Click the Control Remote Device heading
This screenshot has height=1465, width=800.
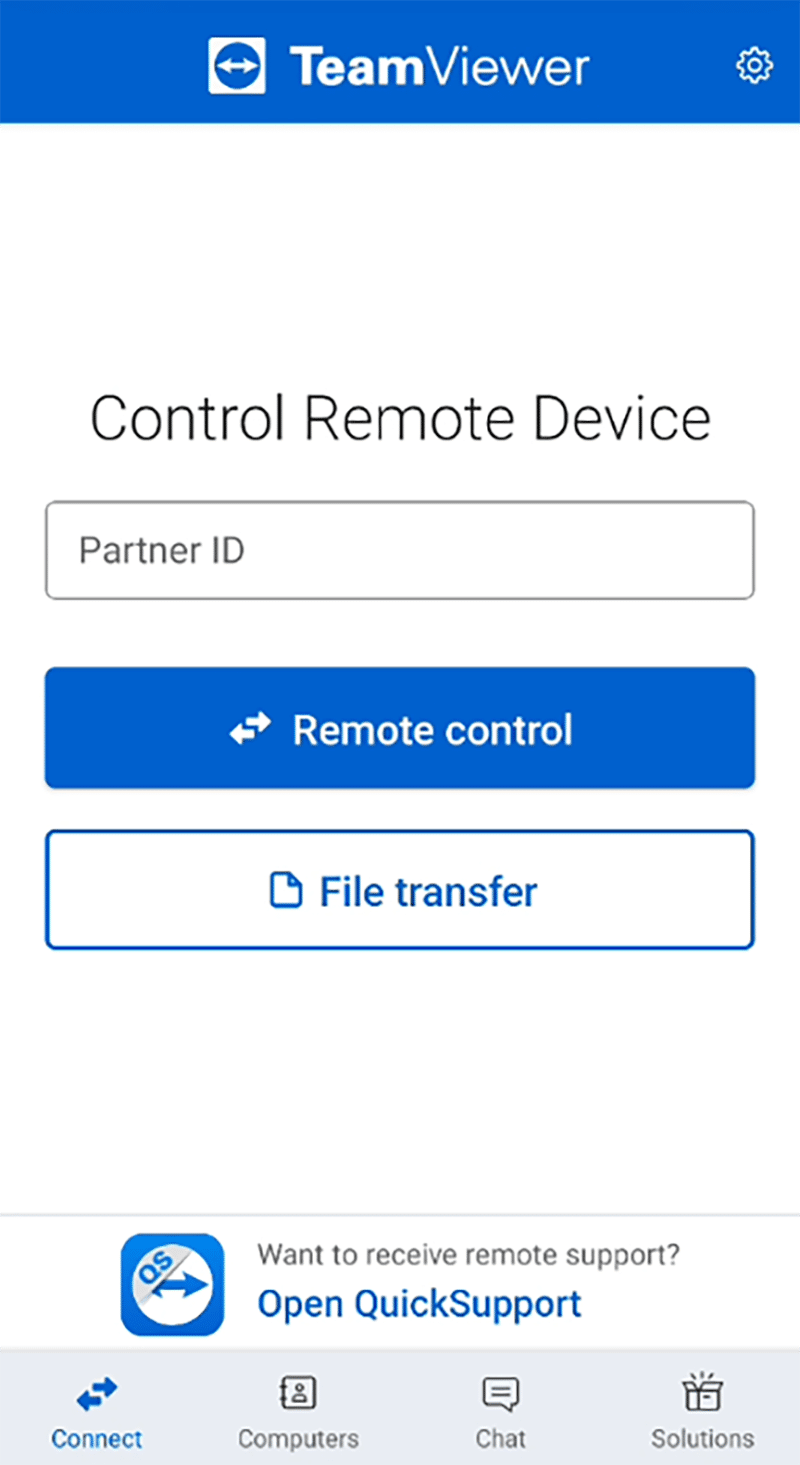400,418
